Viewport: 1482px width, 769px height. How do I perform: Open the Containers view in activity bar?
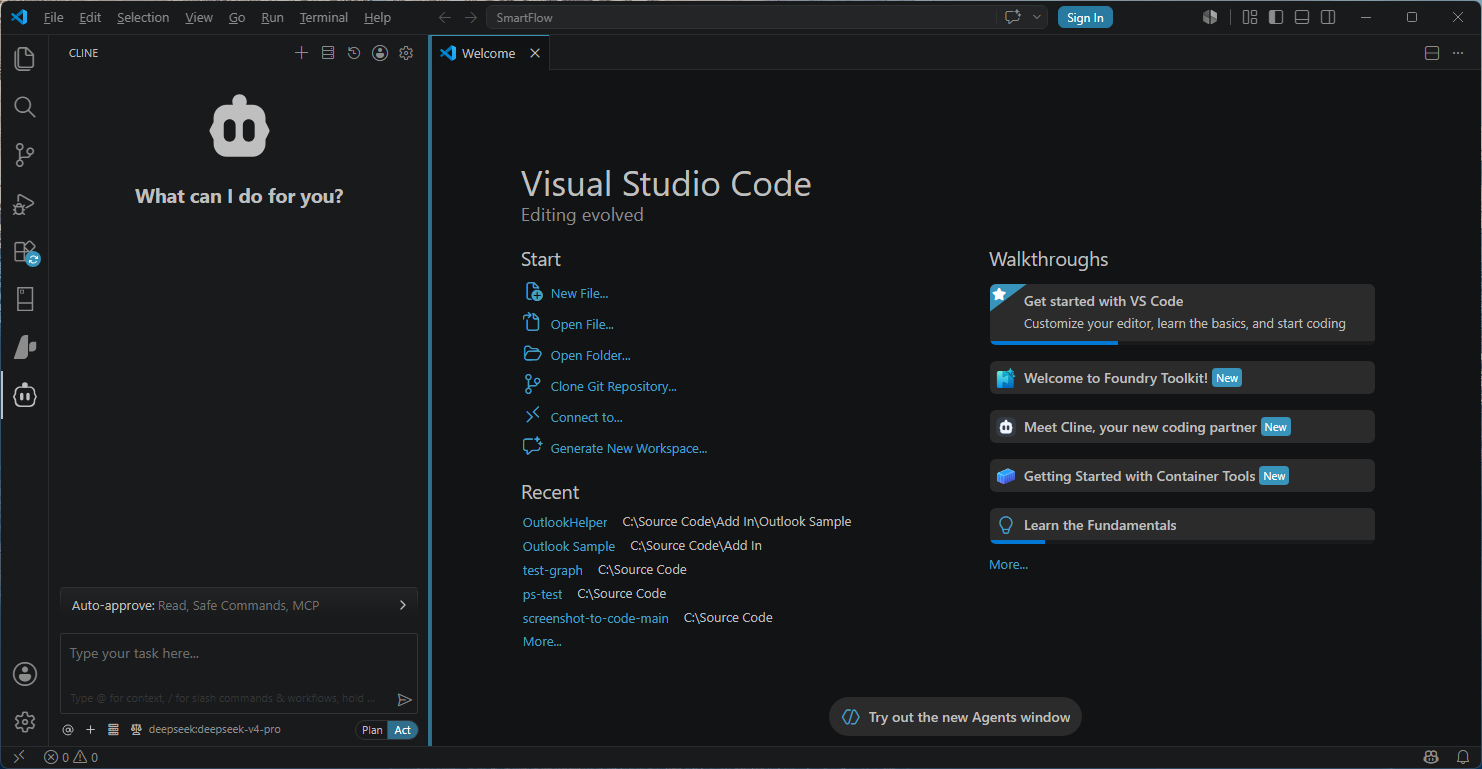click(24, 300)
